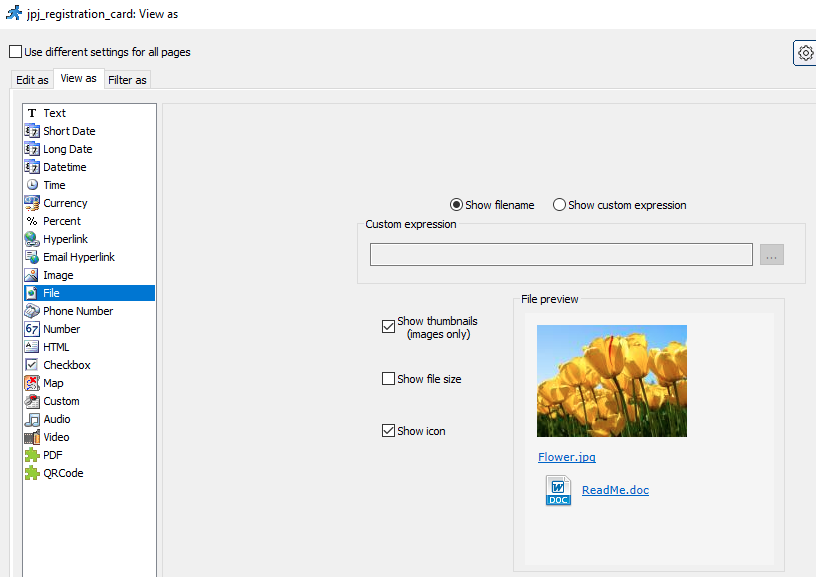Open the Filter as tab
This screenshot has height=577, width=816.
tap(127, 80)
